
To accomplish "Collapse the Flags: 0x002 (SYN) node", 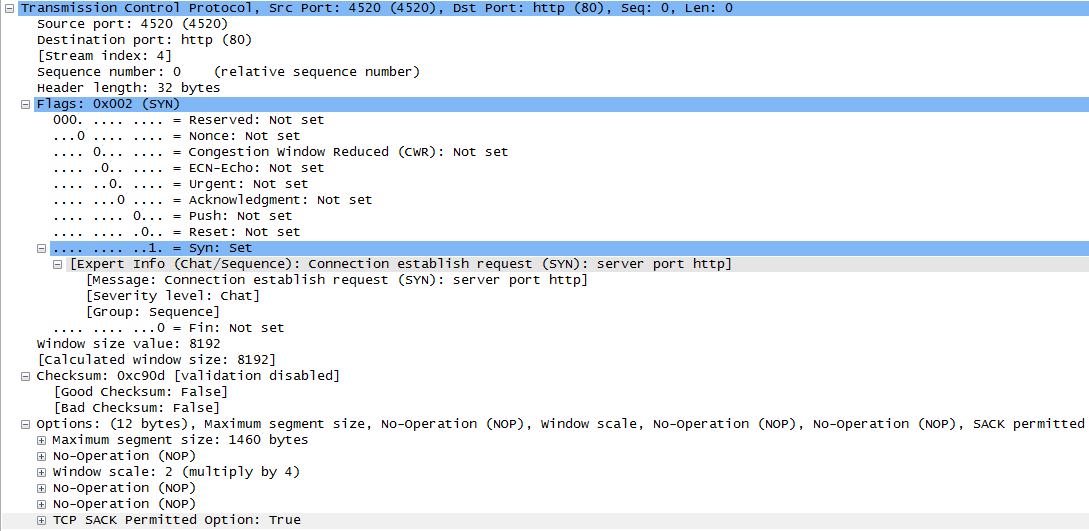I will tap(26, 104).
